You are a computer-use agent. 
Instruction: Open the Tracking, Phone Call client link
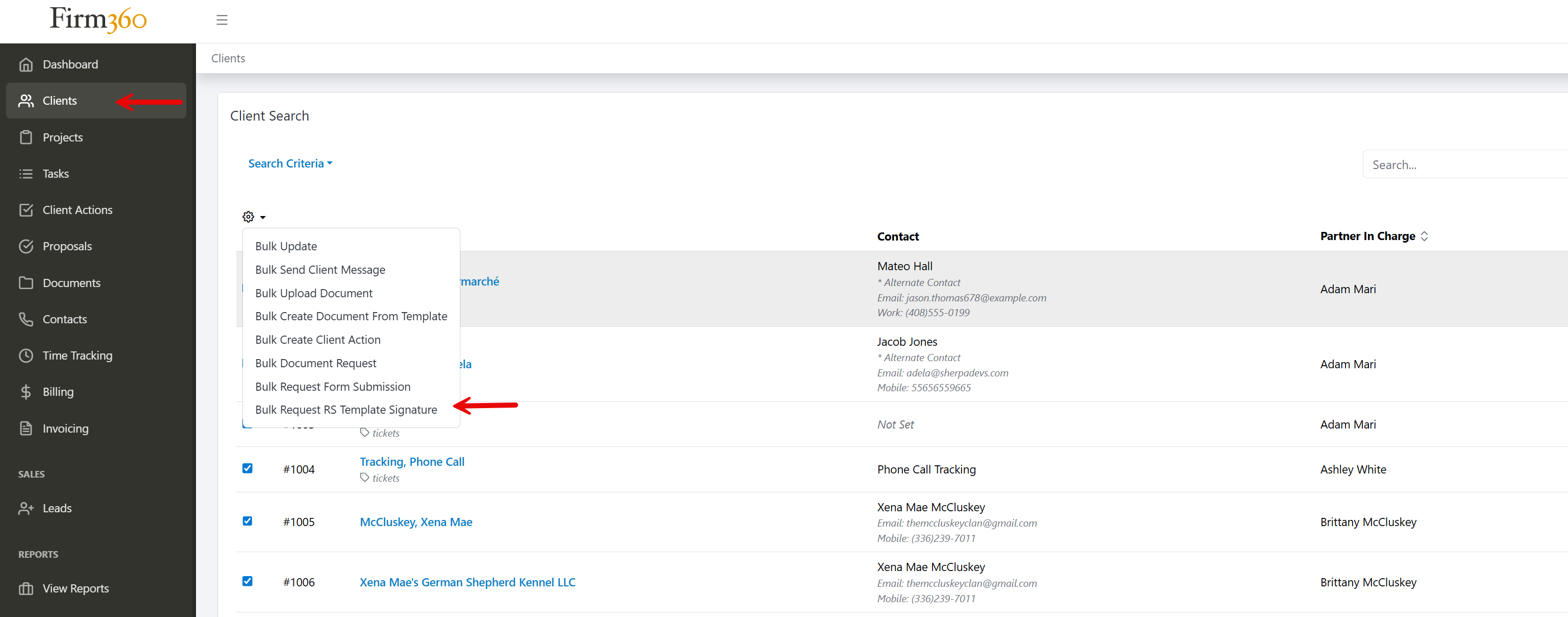tap(411, 461)
